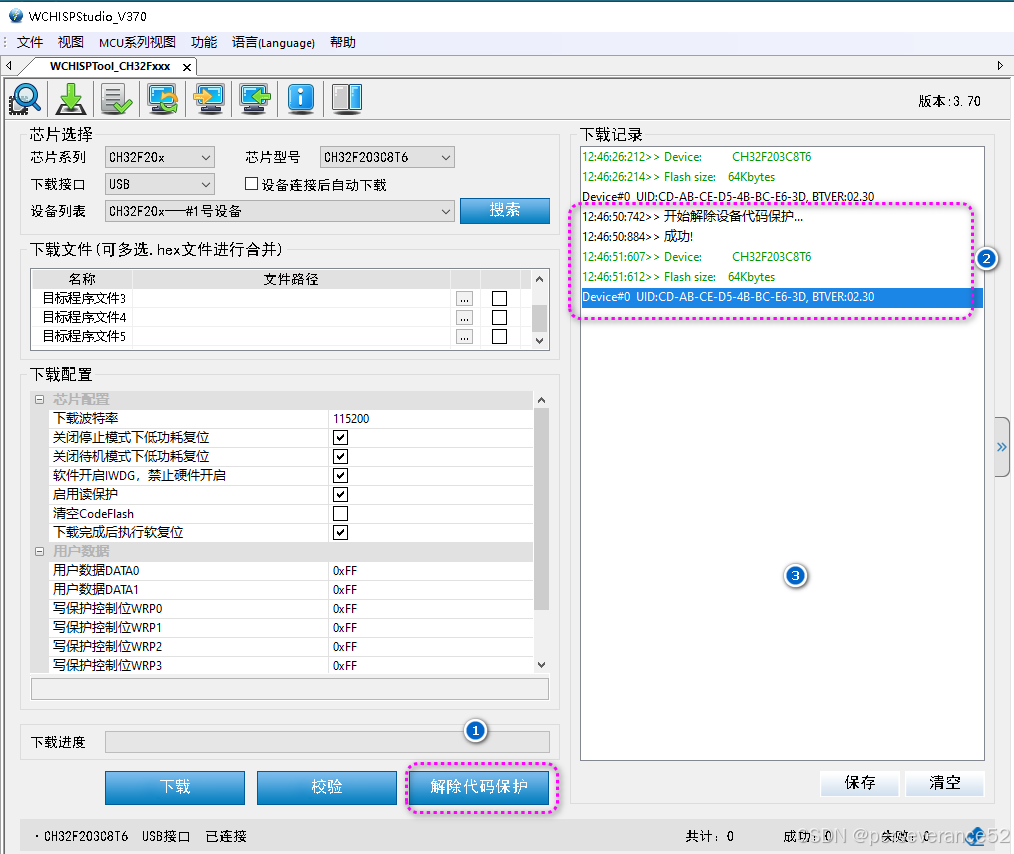
Task: Toggle 下载完成后执行软复位 checkbox
Action: 340,533
